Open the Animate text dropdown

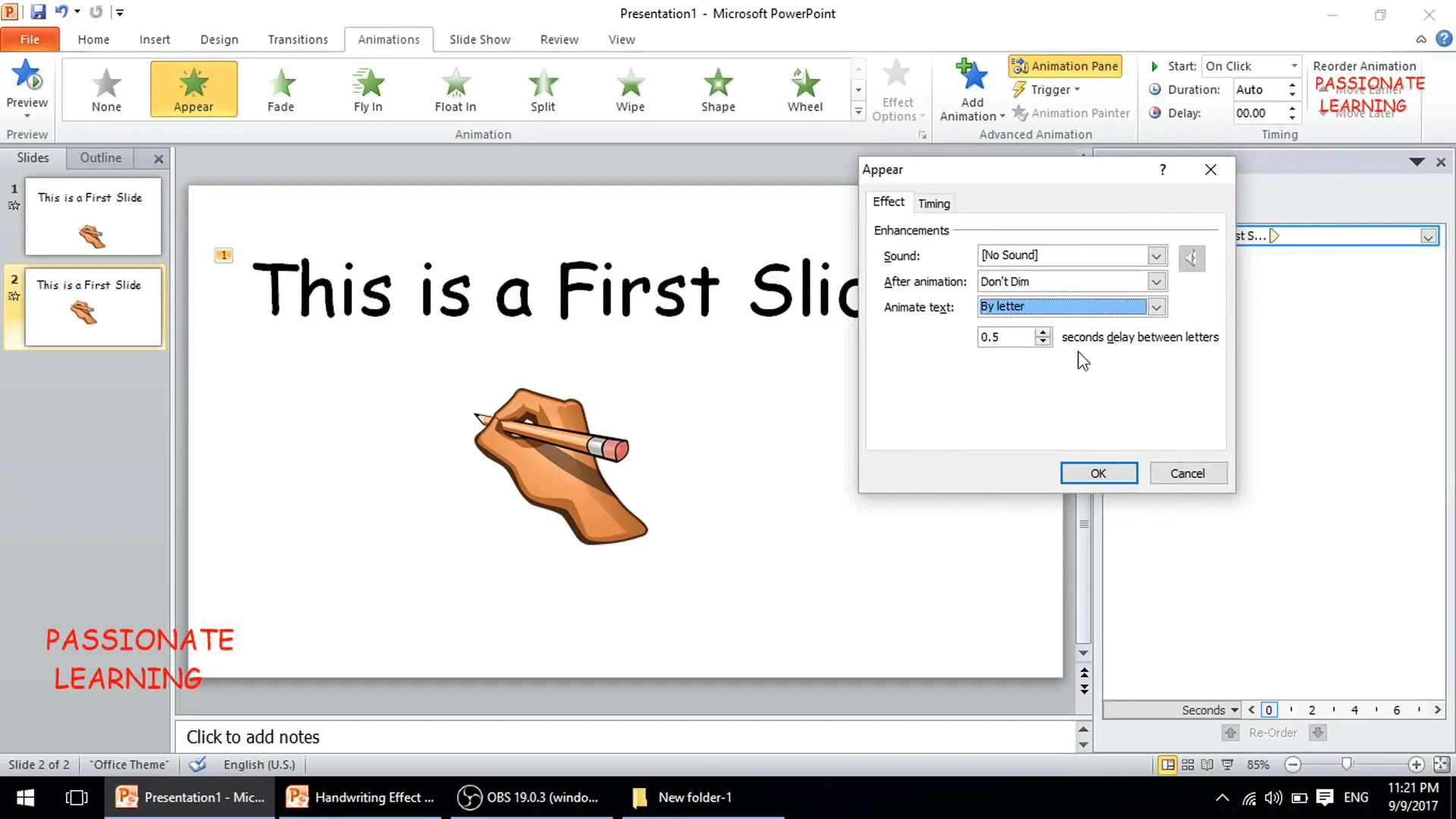1156,307
